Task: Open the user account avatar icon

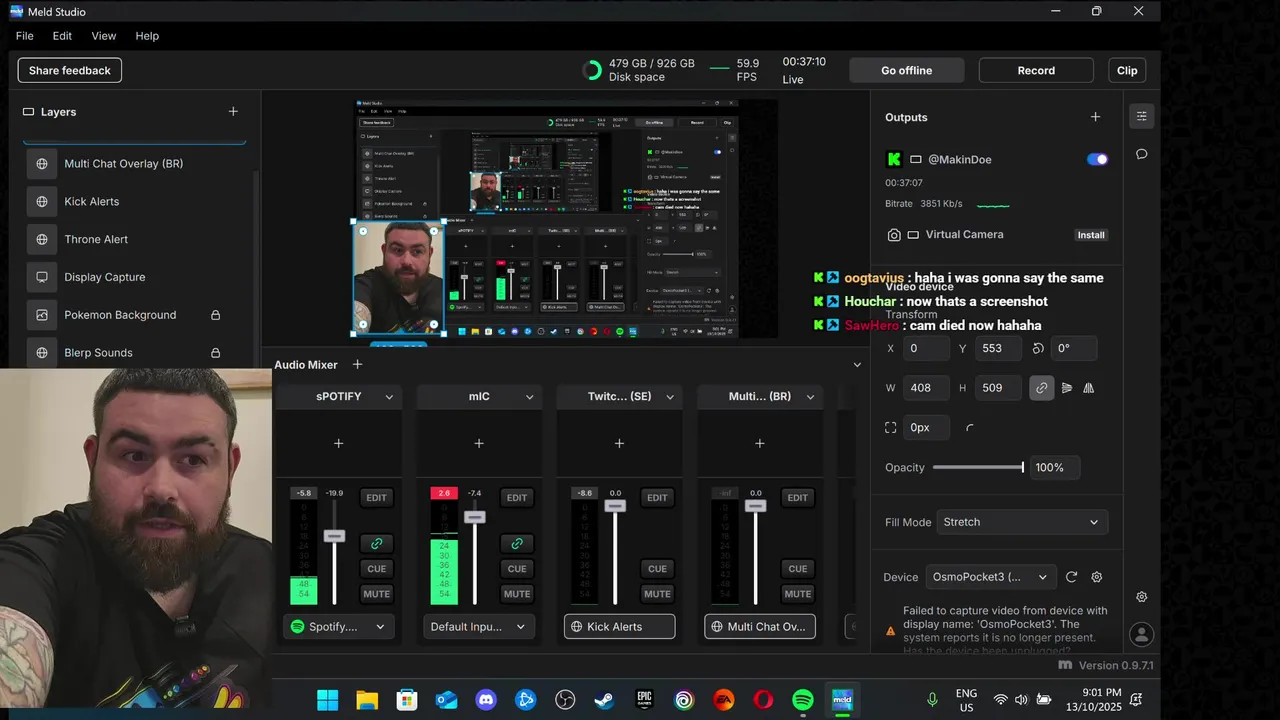Action: (x=1141, y=635)
